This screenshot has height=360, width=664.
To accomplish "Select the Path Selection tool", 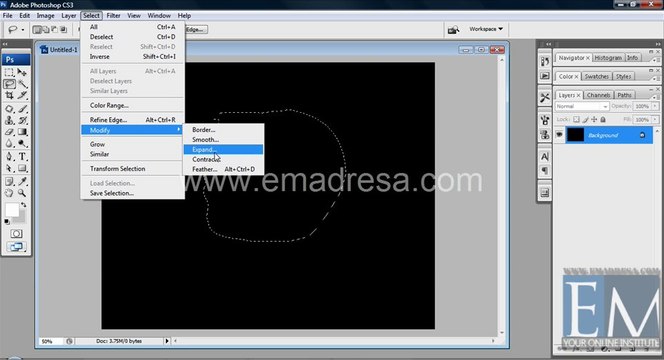I will pos(9,169).
